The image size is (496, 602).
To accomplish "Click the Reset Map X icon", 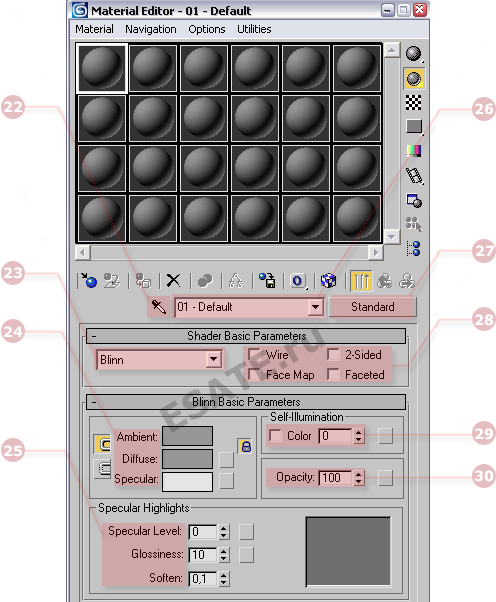I will tap(174, 281).
